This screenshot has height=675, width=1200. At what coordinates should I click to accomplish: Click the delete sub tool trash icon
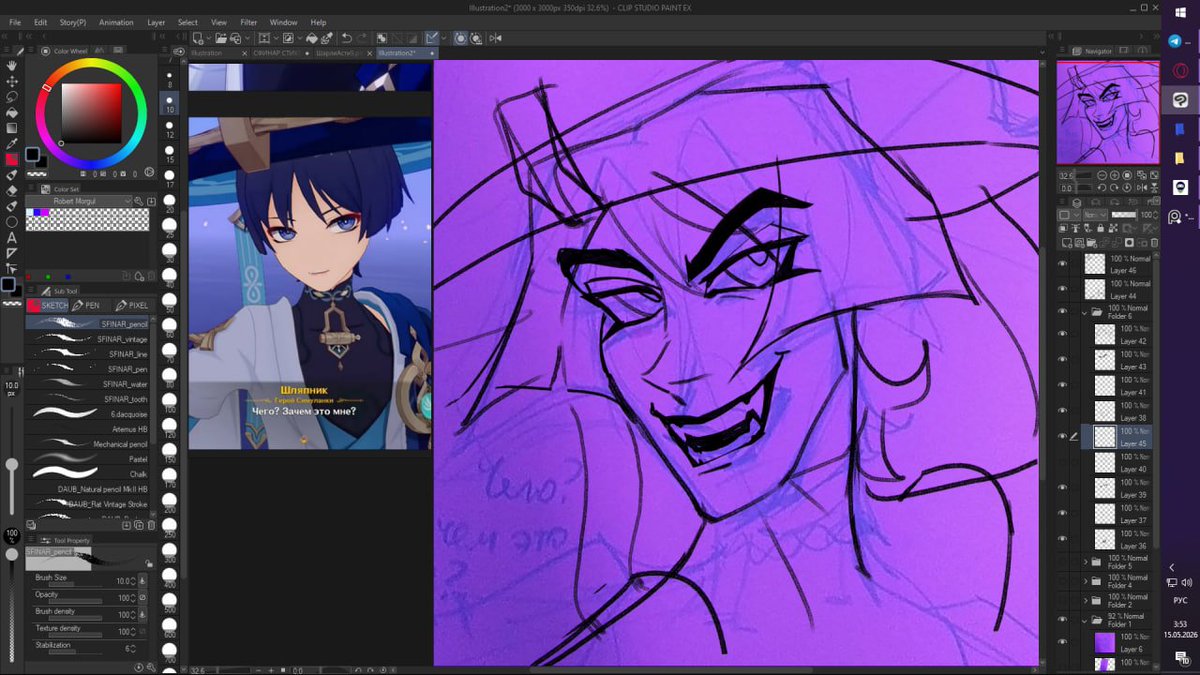click(x=151, y=525)
